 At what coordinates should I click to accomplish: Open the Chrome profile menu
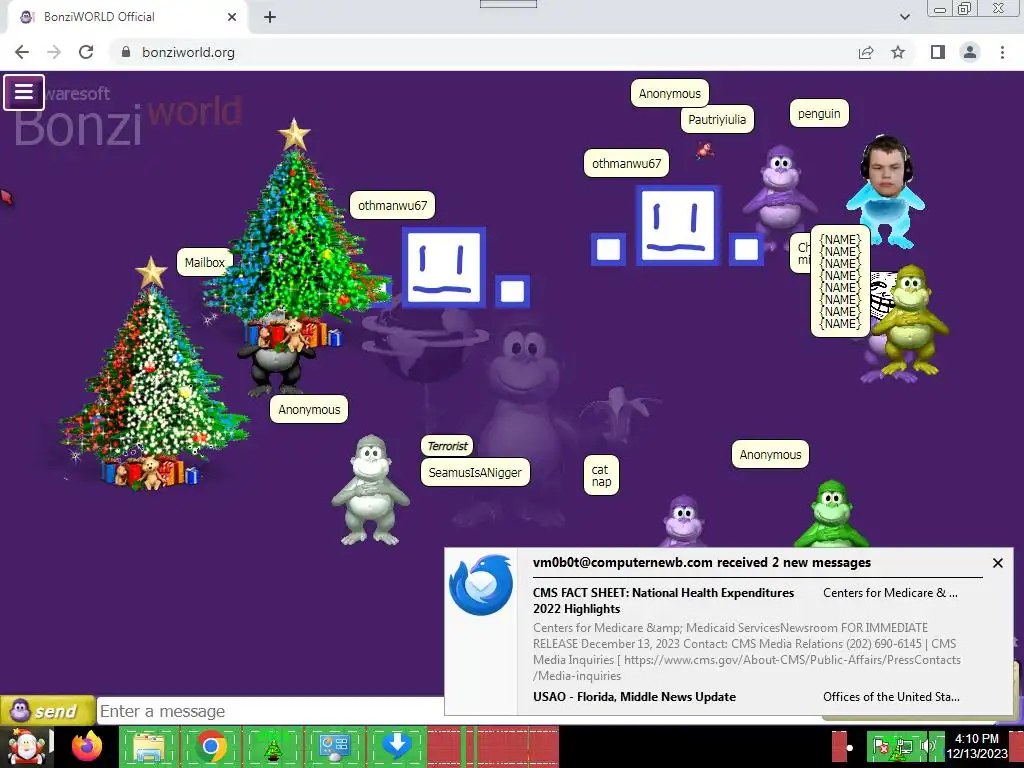click(970, 52)
